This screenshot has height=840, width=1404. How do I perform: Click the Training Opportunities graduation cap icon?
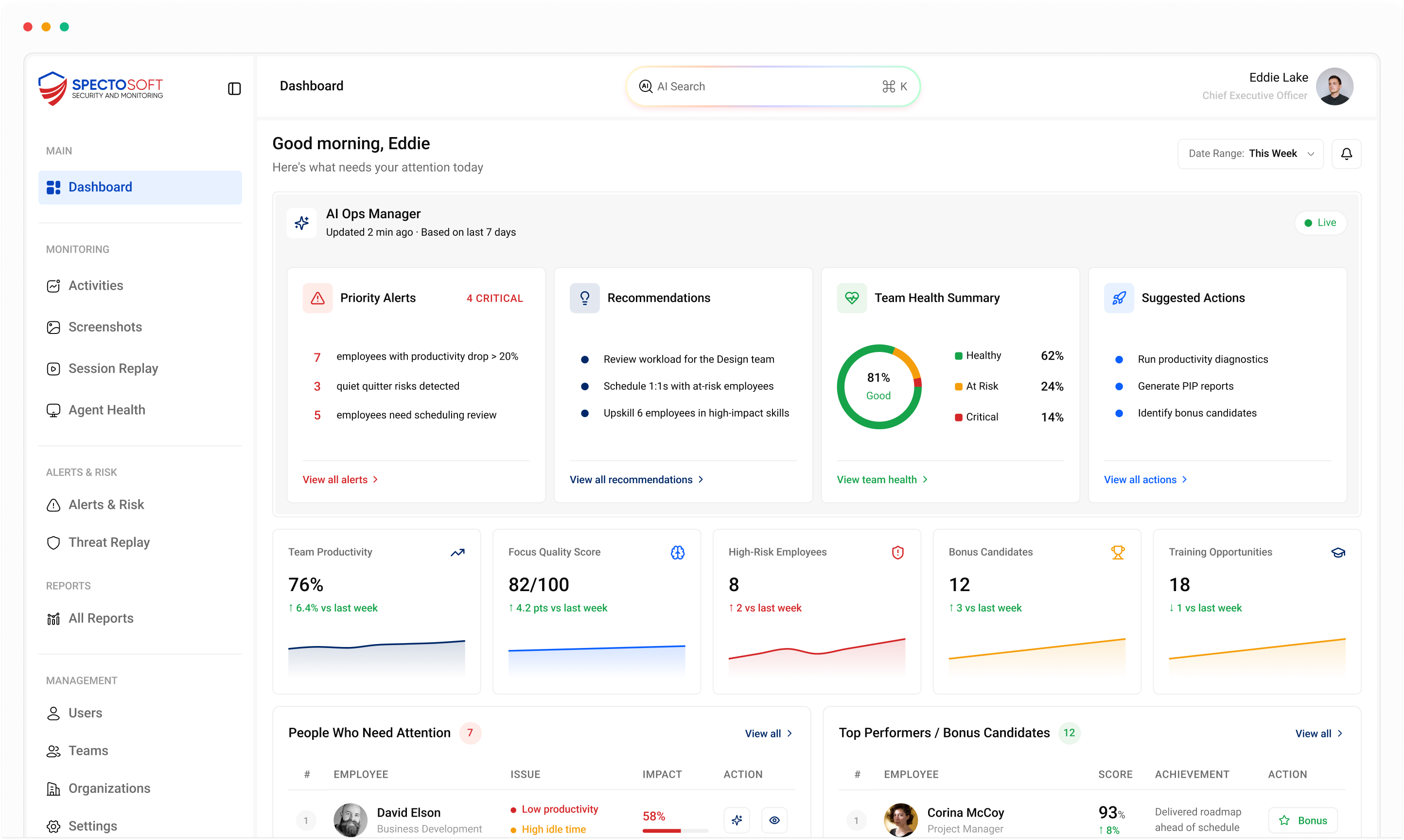click(1338, 552)
